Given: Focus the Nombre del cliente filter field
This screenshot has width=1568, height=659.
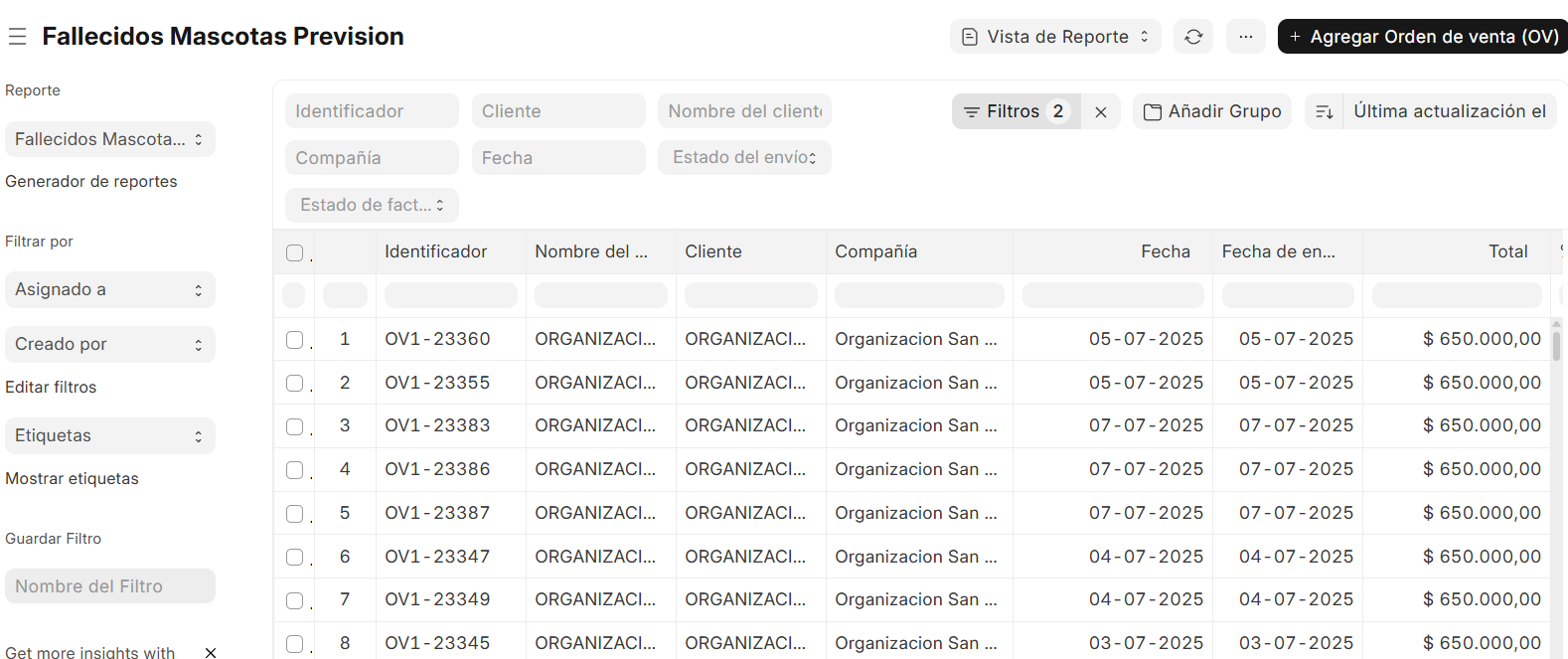Looking at the screenshot, I should [x=744, y=111].
